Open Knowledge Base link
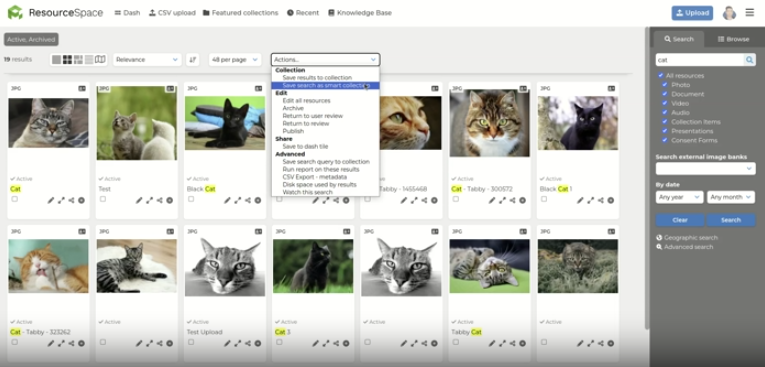 360,13
